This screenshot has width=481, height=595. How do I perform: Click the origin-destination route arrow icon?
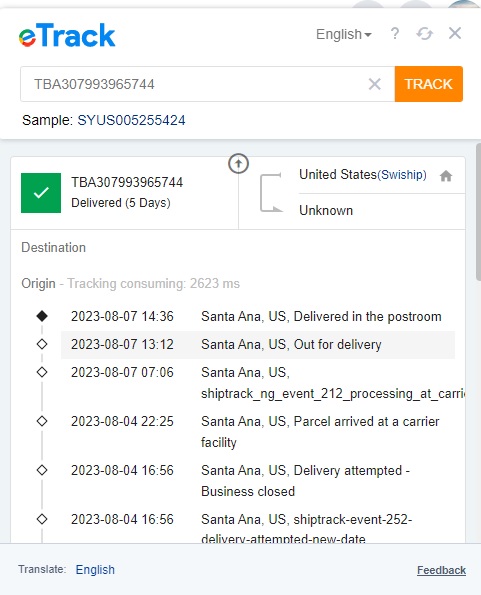click(271, 192)
